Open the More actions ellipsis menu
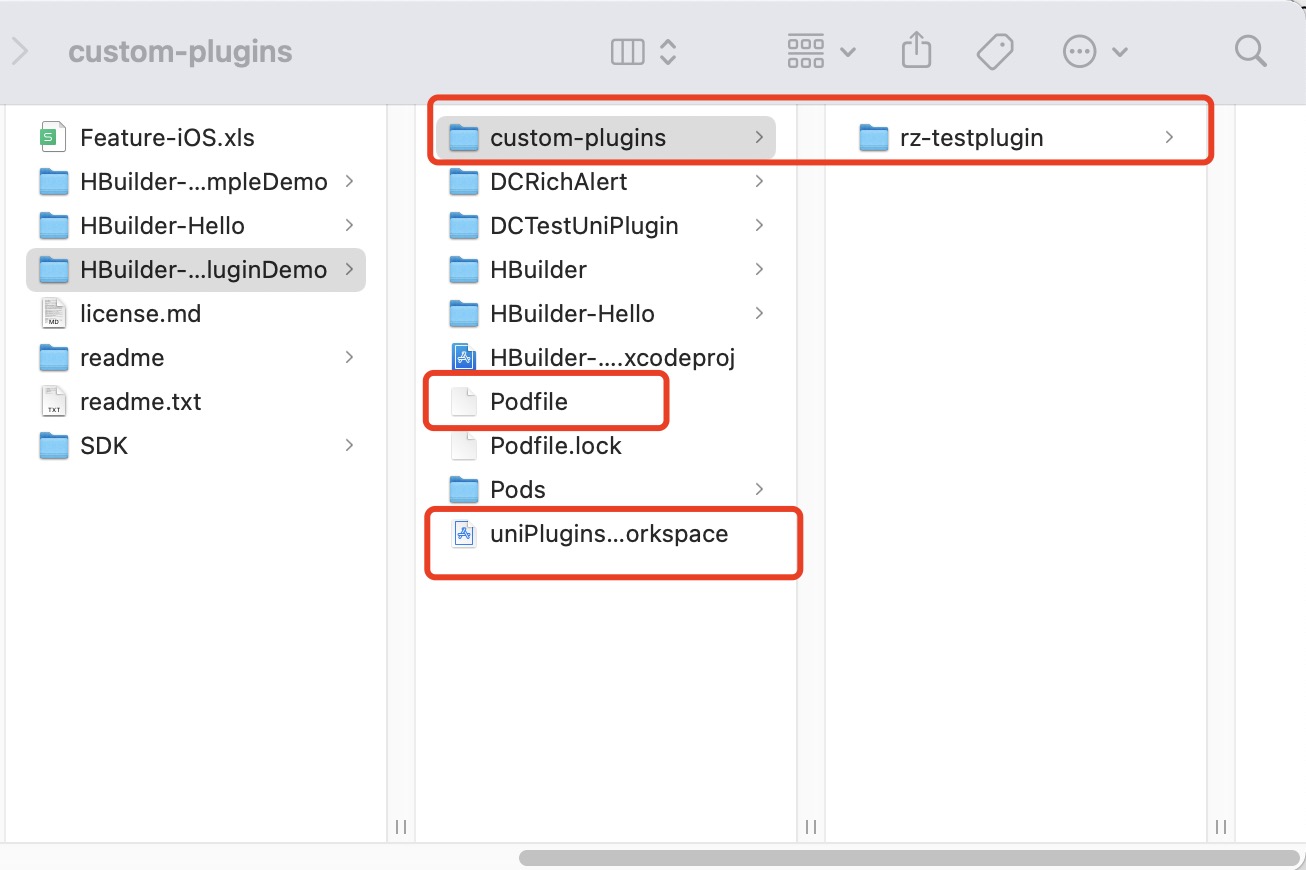 pos(1095,51)
